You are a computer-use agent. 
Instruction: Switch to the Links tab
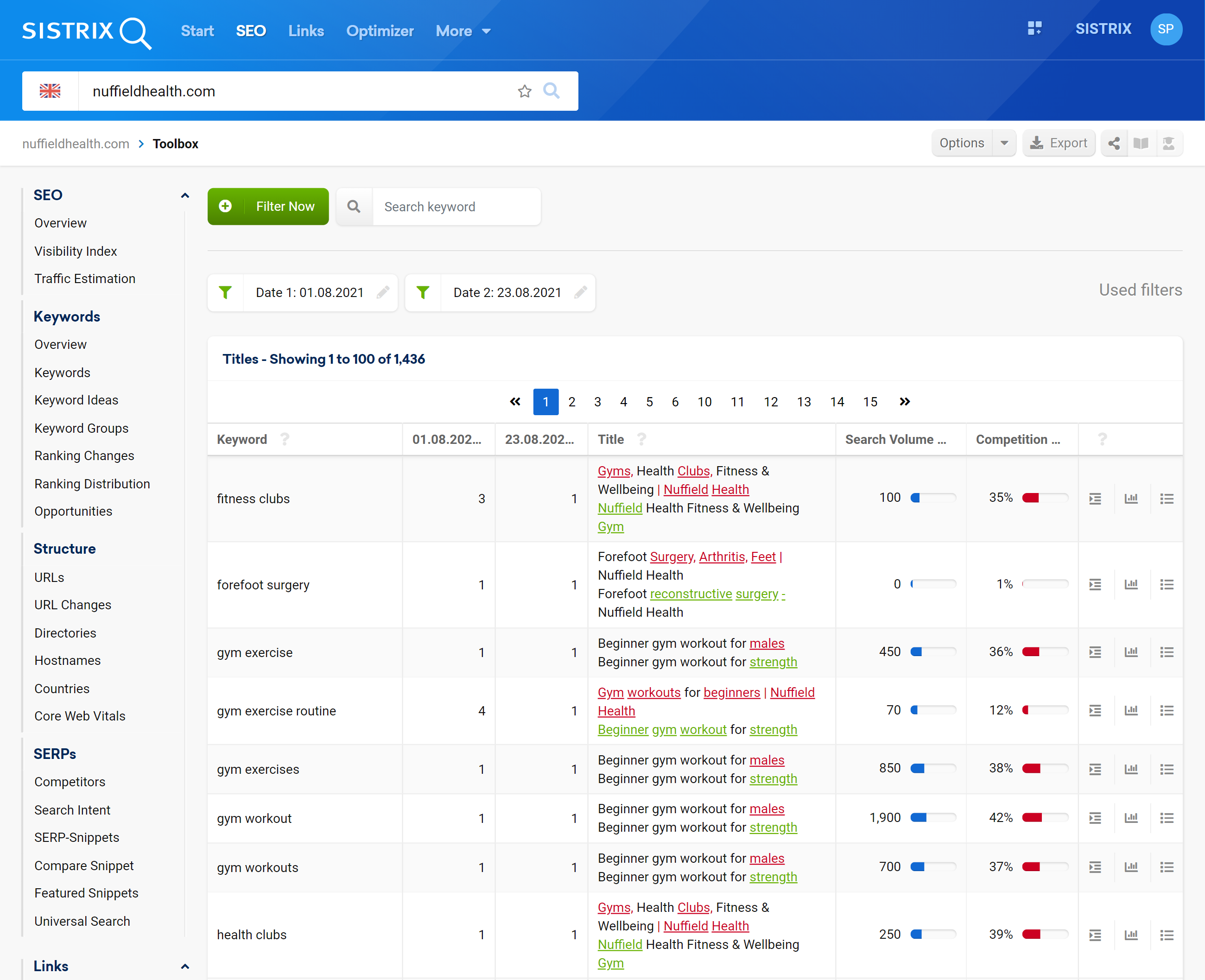(x=306, y=31)
